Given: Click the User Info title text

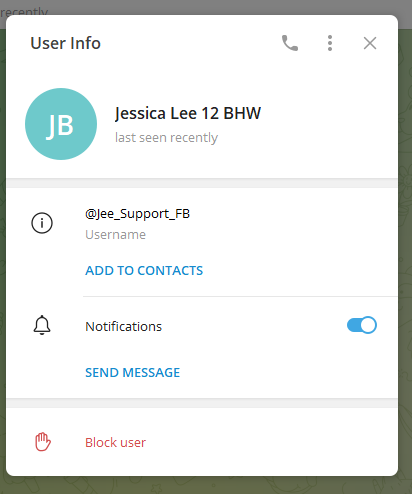Looking at the screenshot, I should [66, 43].
